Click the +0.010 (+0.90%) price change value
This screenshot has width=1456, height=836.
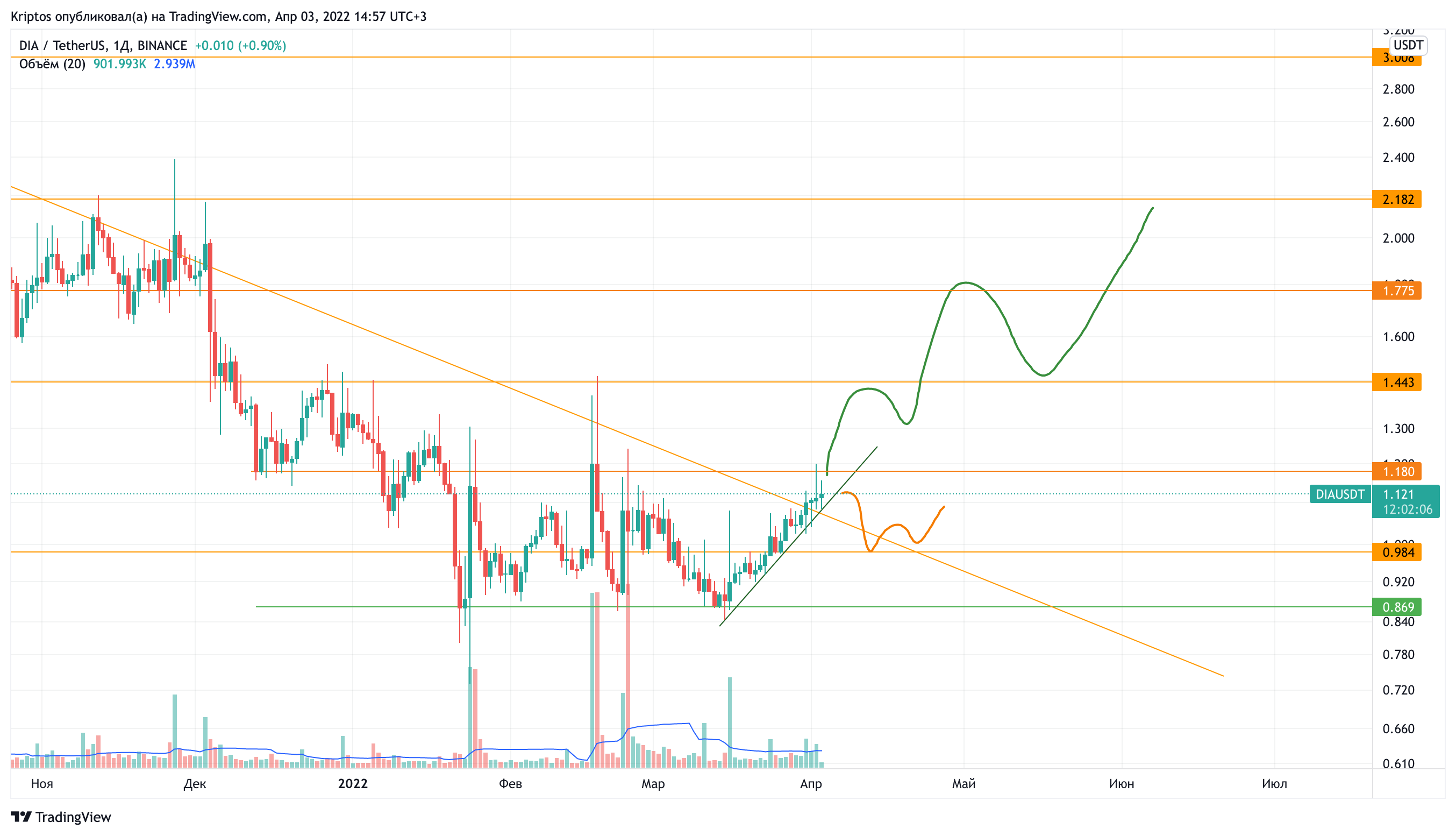point(240,45)
